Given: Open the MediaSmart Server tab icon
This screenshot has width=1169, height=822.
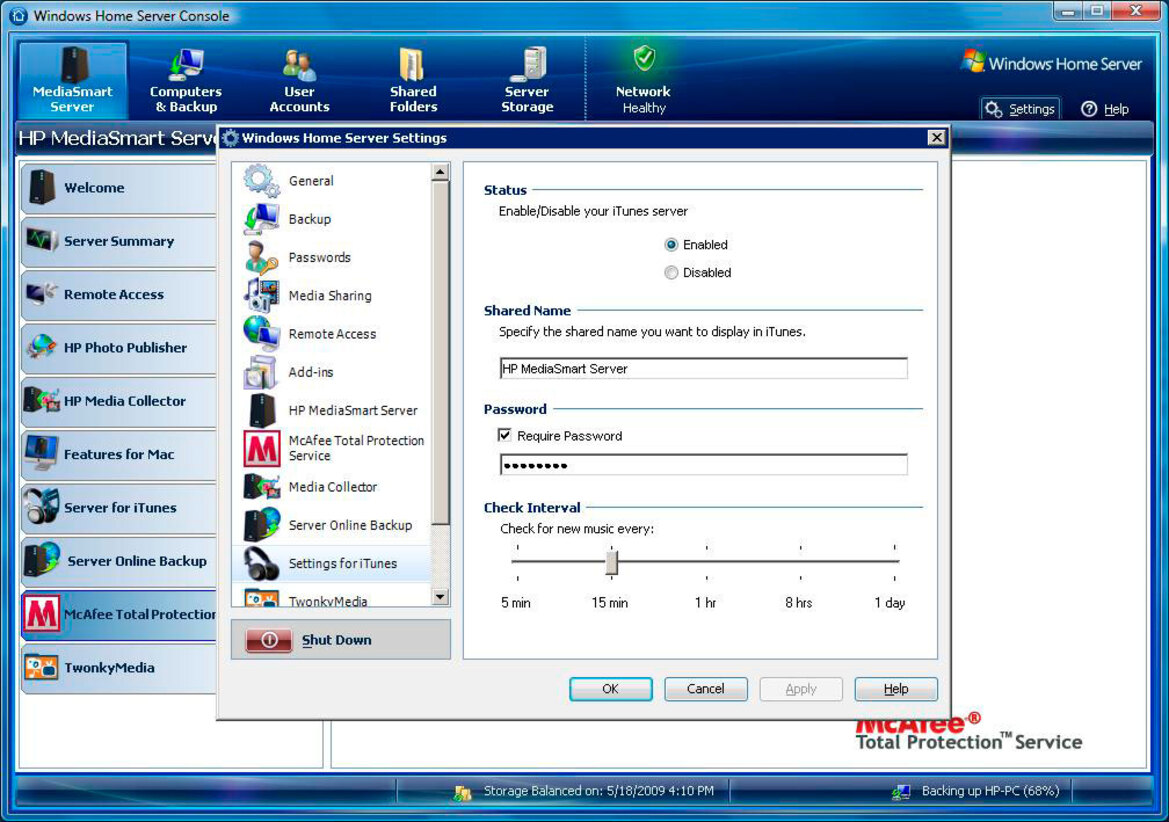Looking at the screenshot, I should coord(73,63).
